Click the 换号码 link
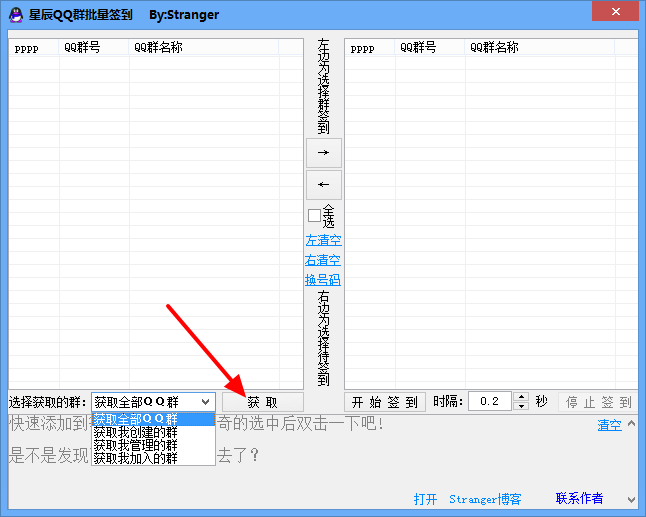 [323, 280]
